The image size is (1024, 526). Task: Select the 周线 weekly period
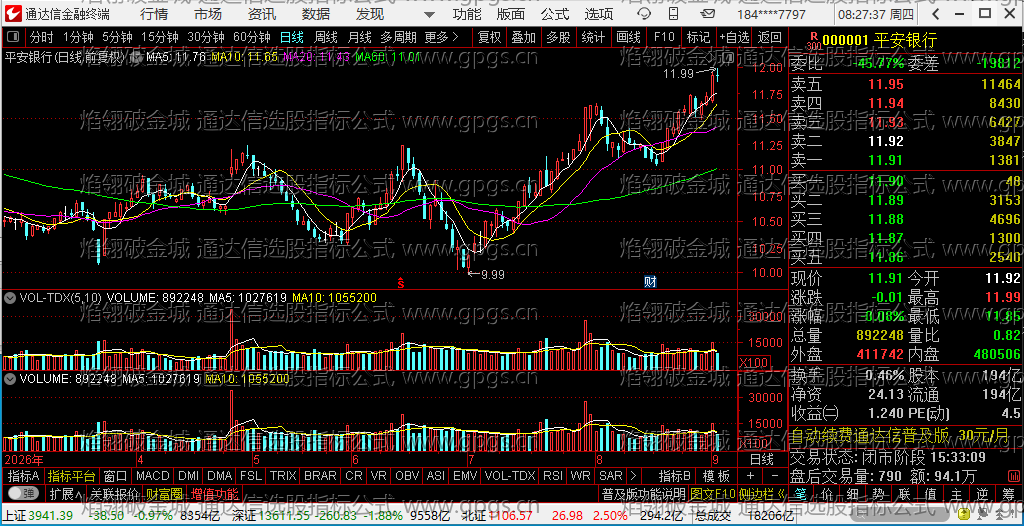325,37
